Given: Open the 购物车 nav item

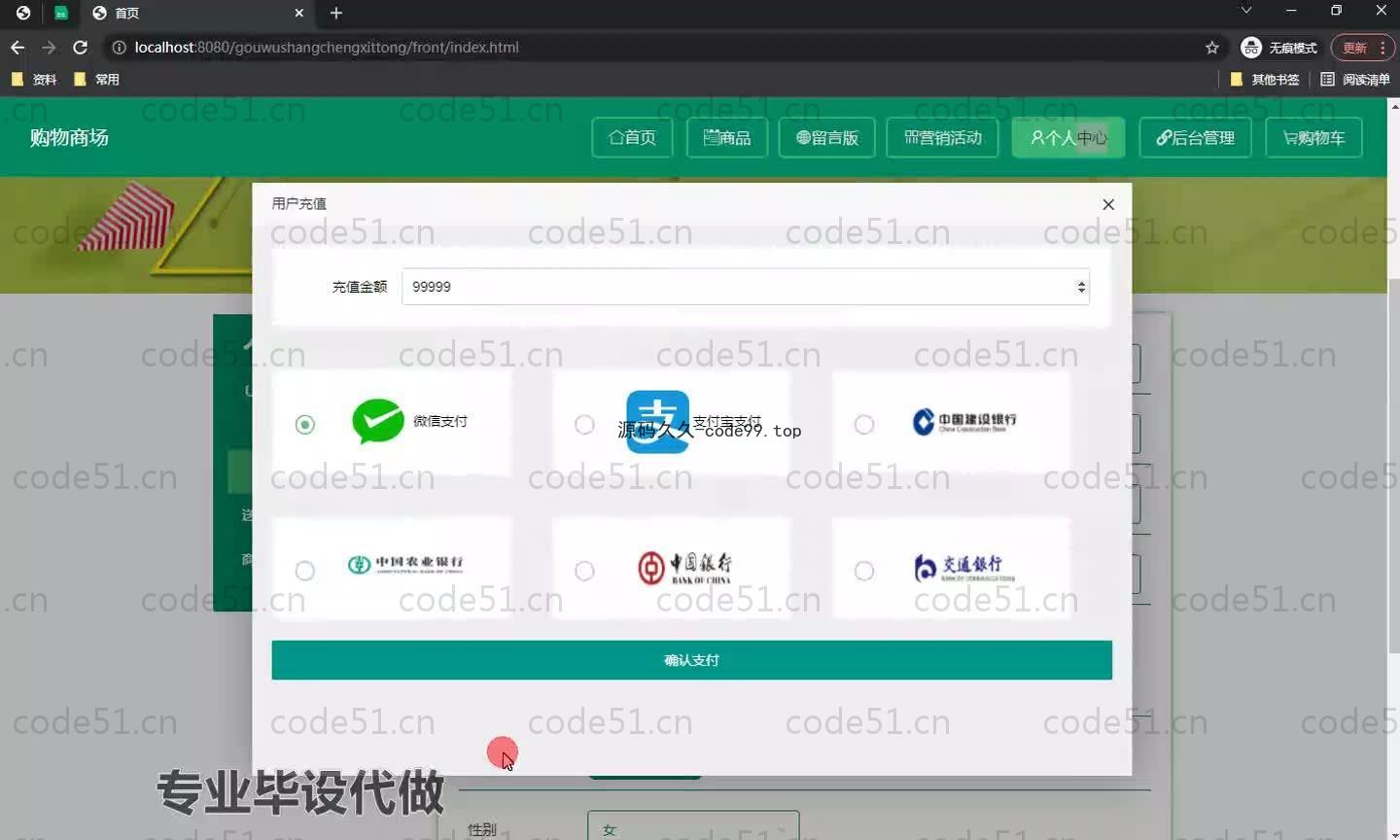Looking at the screenshot, I should tap(1313, 138).
